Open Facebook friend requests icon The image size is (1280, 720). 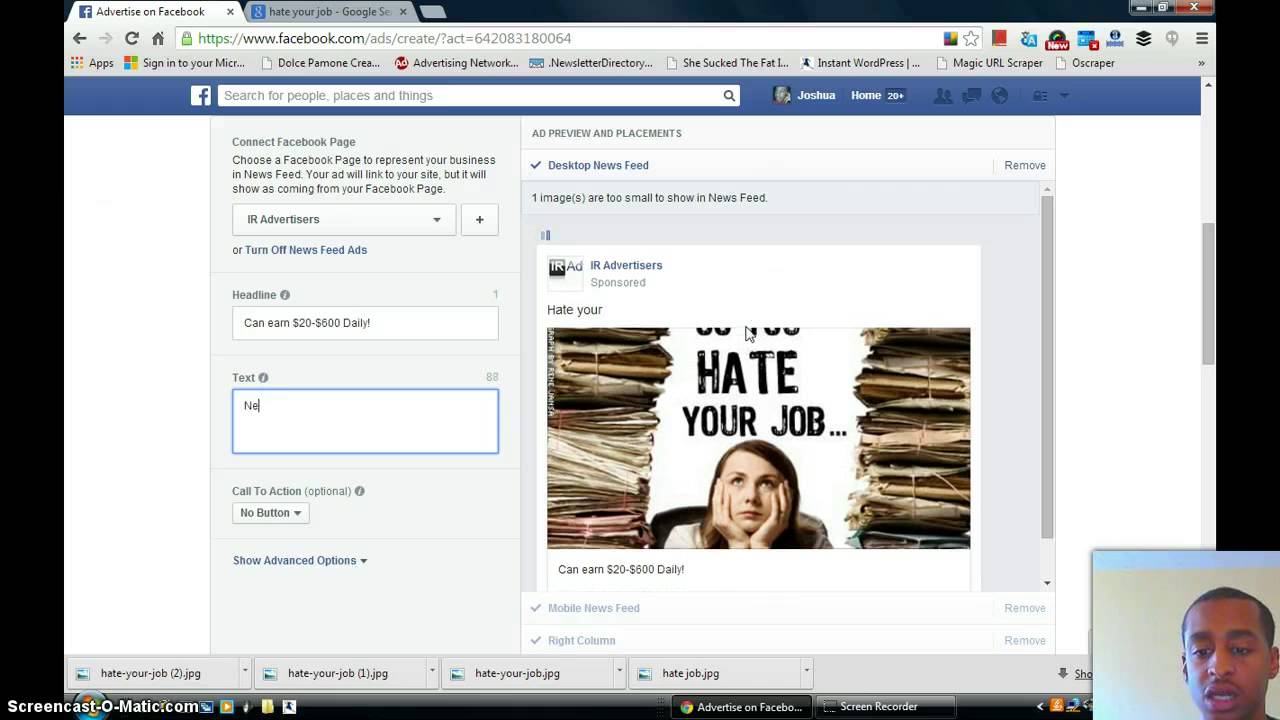tap(942, 95)
